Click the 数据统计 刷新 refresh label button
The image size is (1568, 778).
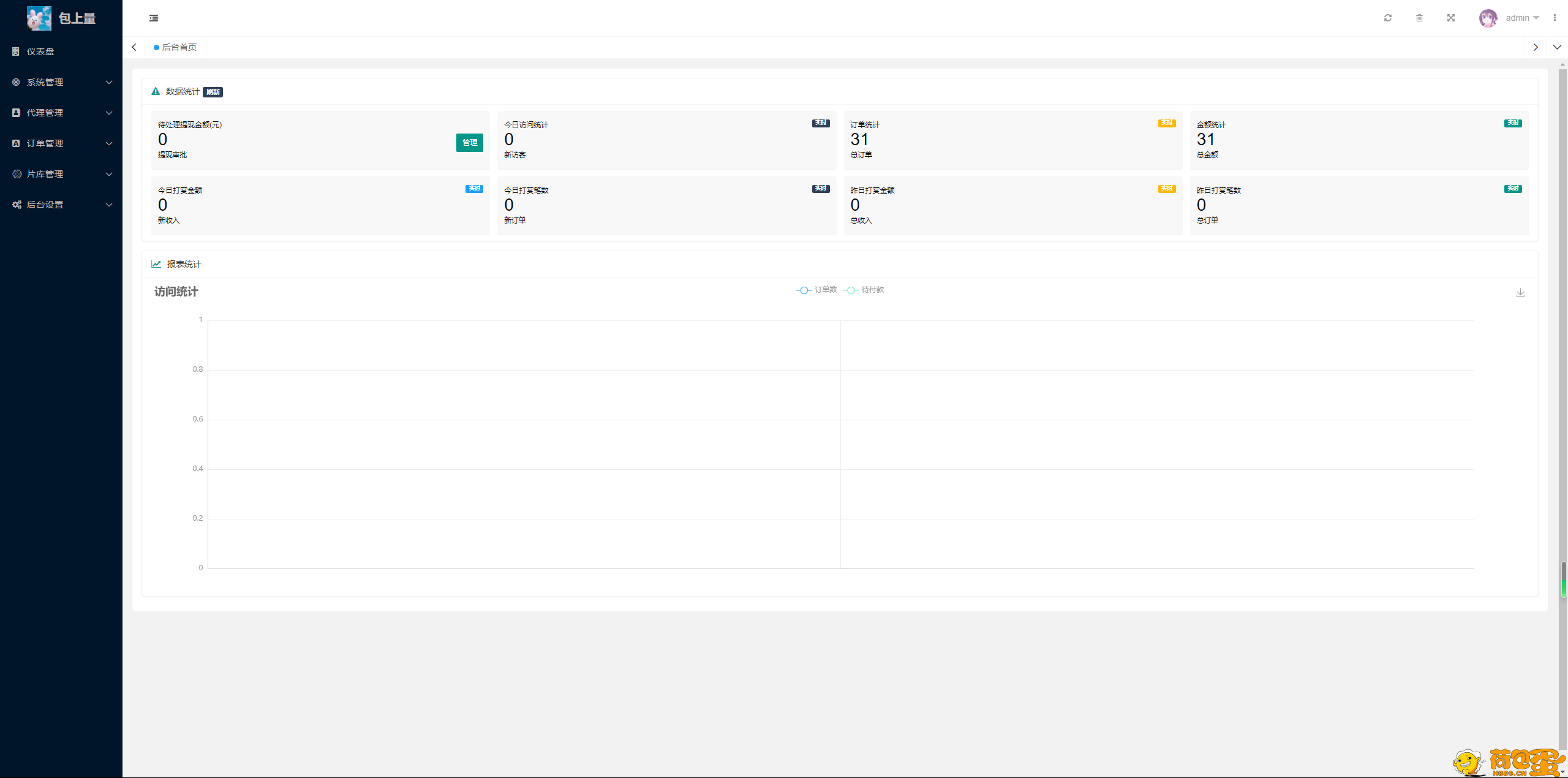tap(213, 91)
